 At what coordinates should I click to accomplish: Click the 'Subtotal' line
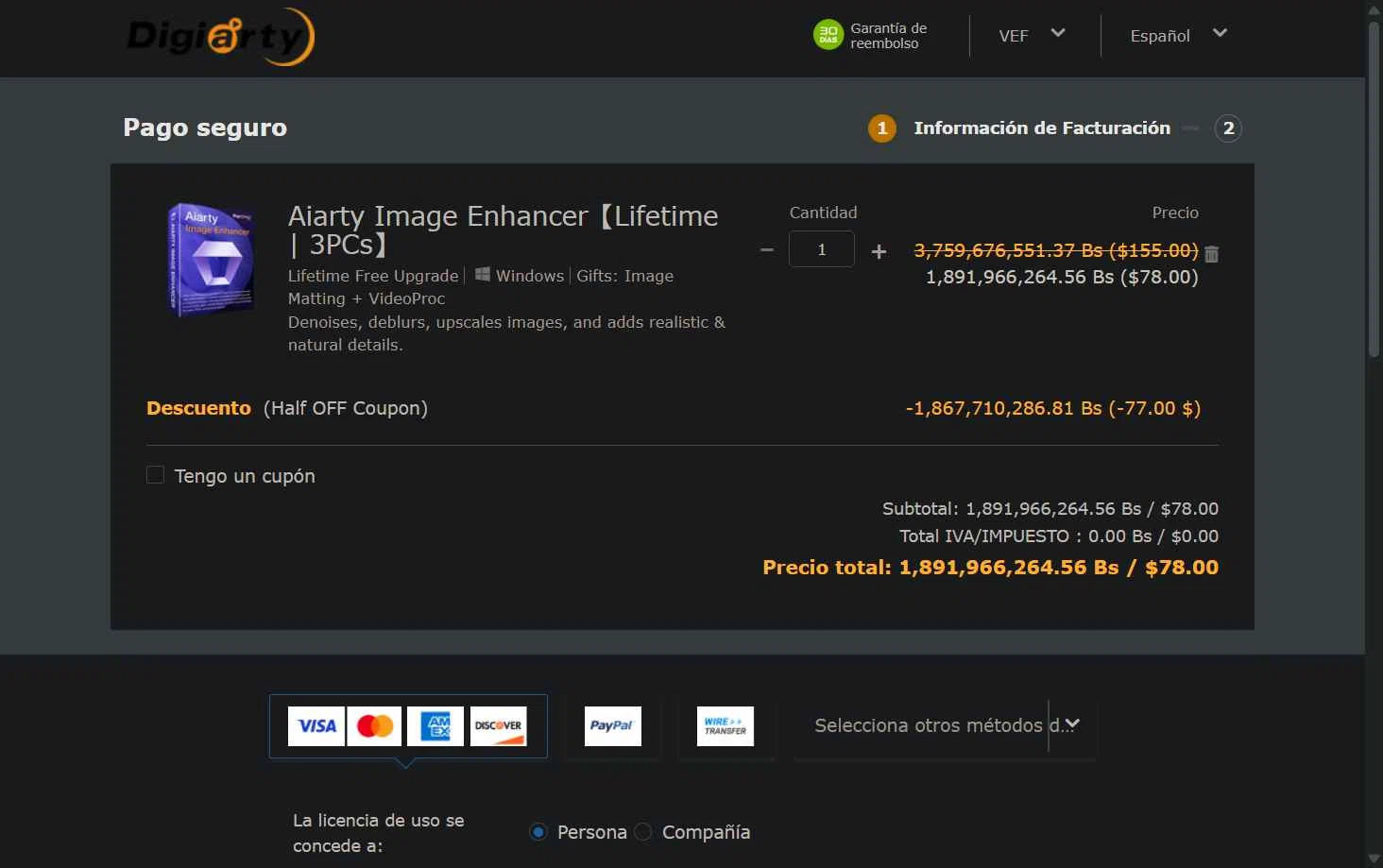coord(1050,509)
